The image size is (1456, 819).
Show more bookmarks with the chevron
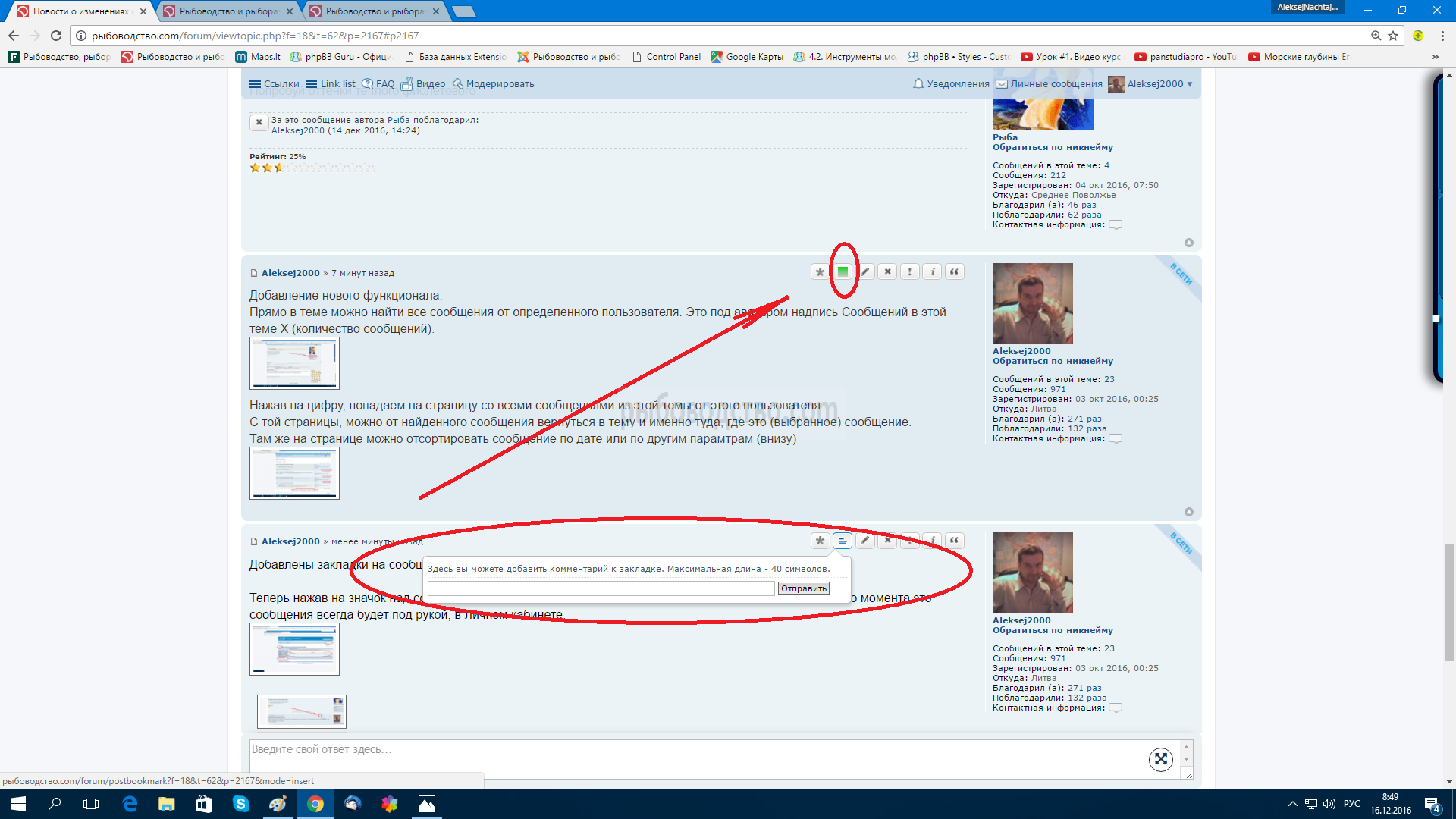click(x=1435, y=57)
